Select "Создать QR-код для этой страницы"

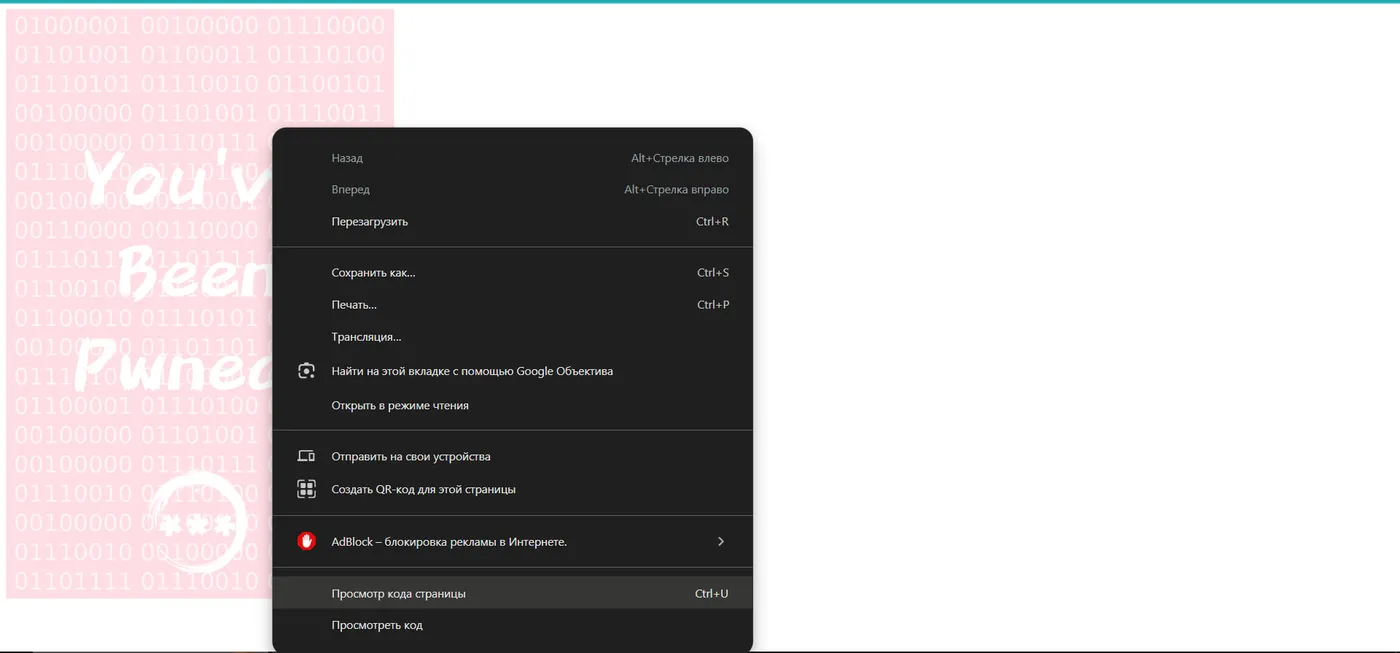tap(512, 489)
